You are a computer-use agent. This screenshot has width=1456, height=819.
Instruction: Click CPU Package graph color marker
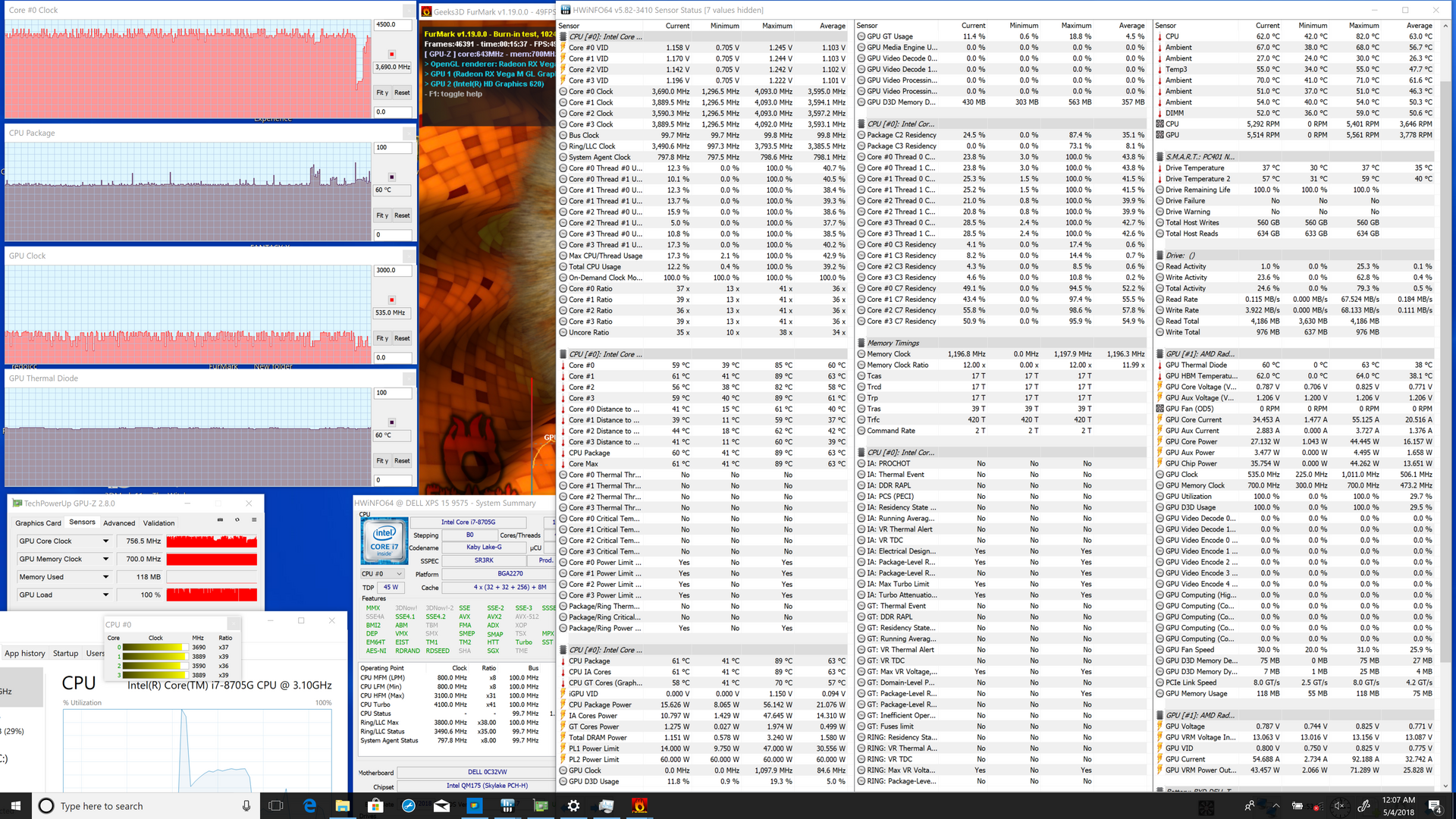(392, 177)
